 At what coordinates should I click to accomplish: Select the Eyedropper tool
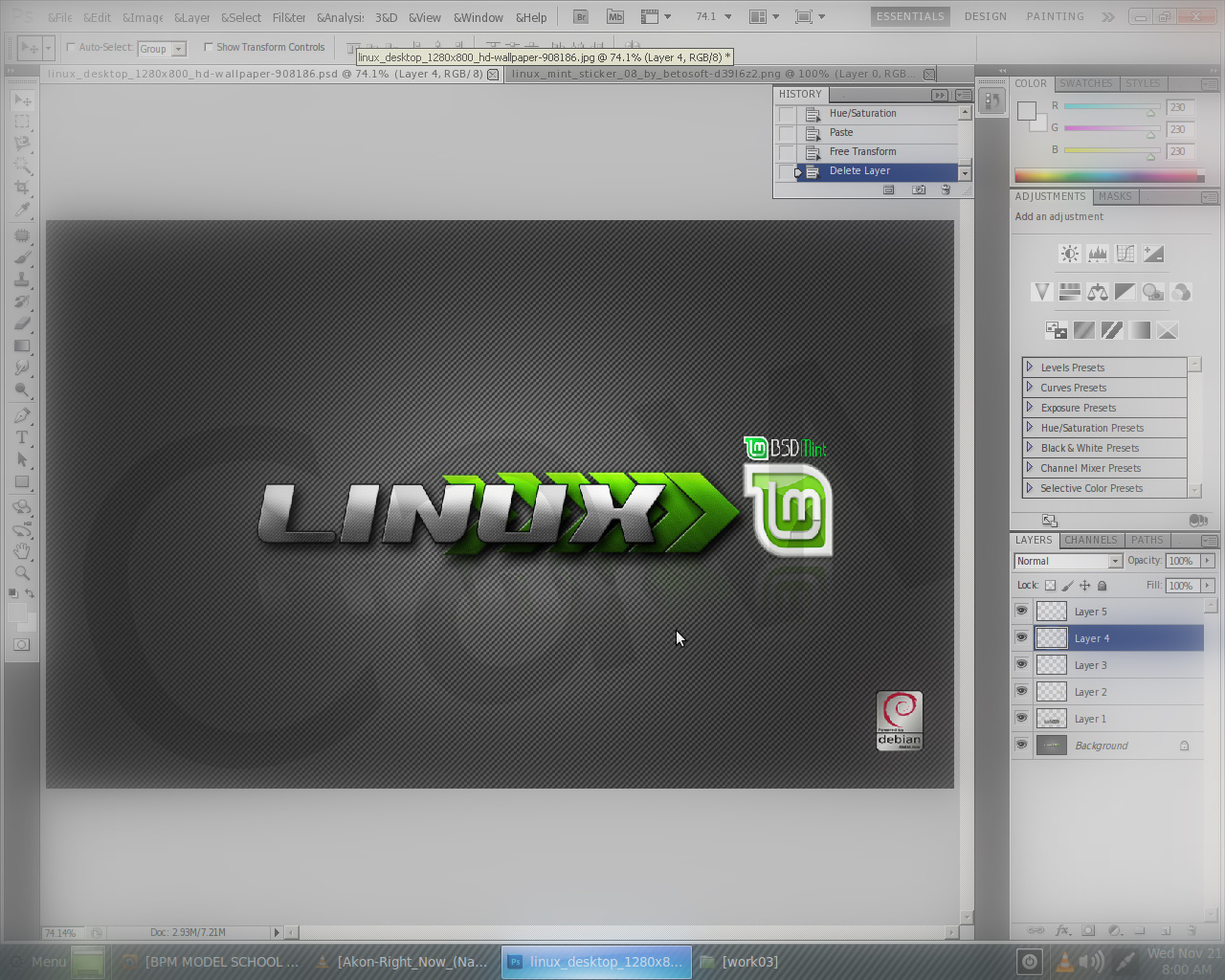click(22, 210)
